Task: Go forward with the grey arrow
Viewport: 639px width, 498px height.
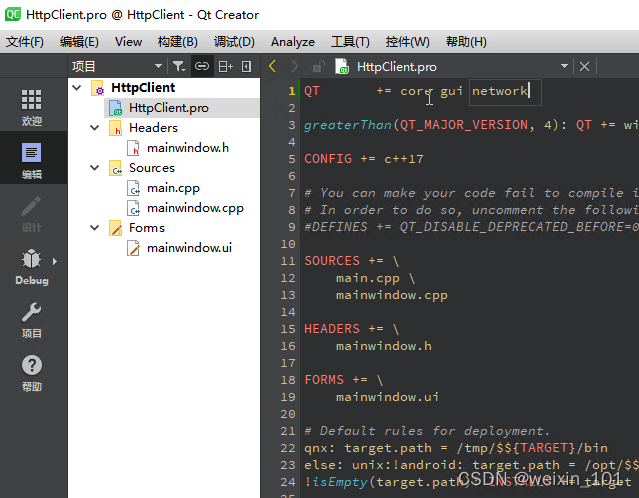Action: (x=295, y=66)
